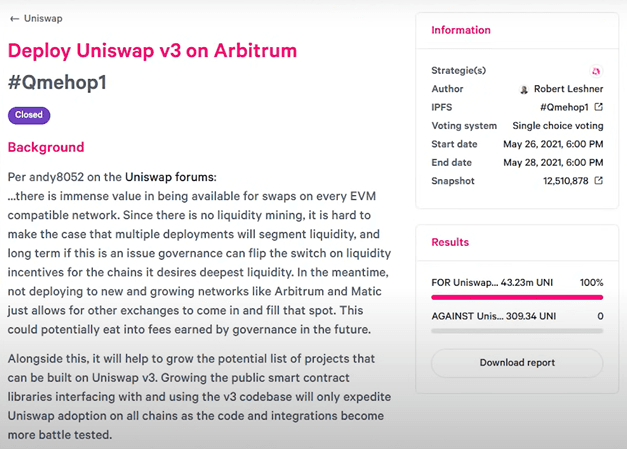Open author Robert Leshner profile
The height and width of the screenshot is (449, 627).
coord(568,89)
